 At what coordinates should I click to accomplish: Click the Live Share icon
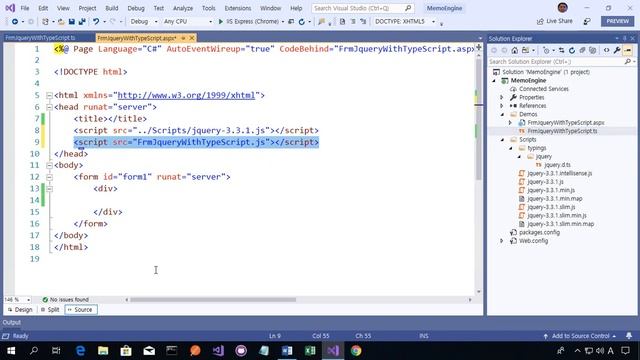(540, 21)
